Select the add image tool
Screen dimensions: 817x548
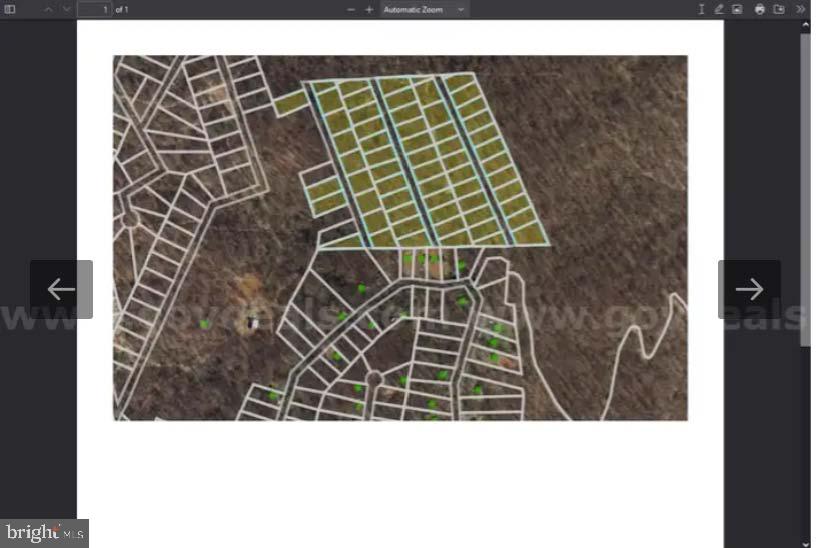click(x=737, y=9)
